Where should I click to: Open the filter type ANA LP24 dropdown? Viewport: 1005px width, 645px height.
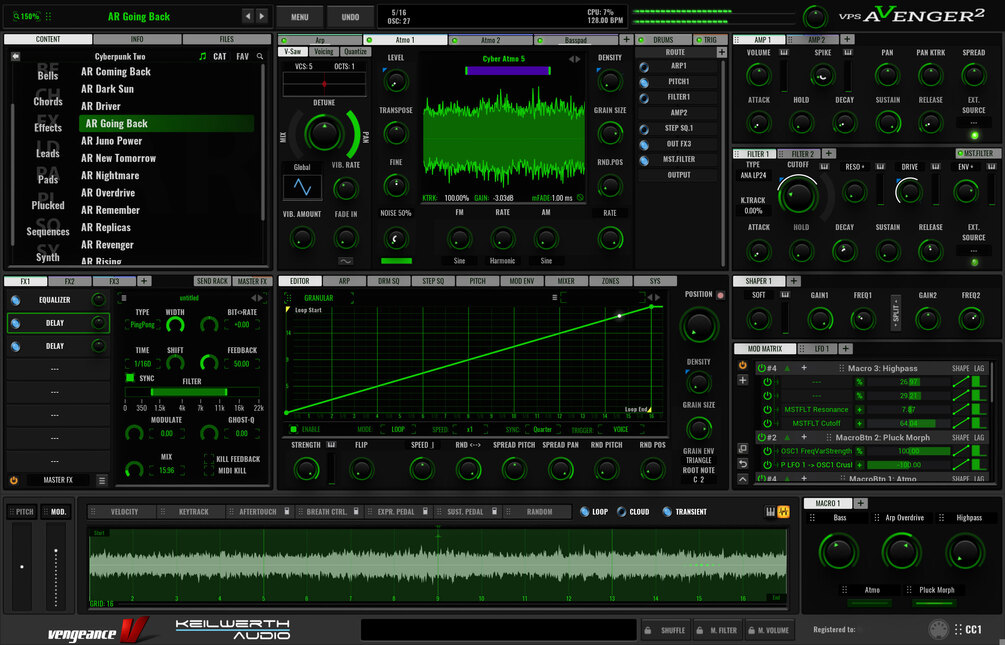click(x=753, y=175)
